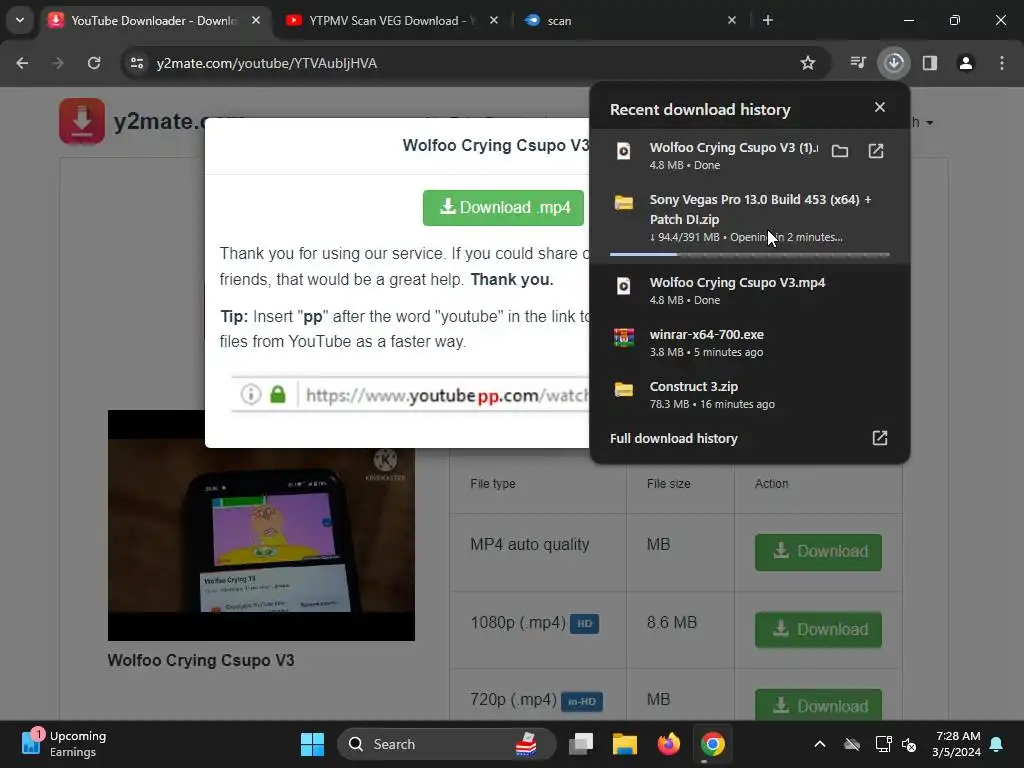Open full download history external icon
1024x768 pixels.
coord(880,438)
